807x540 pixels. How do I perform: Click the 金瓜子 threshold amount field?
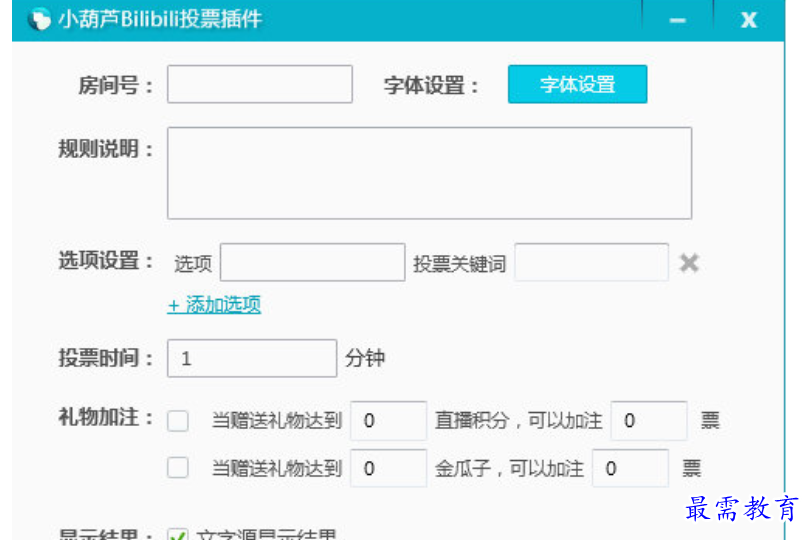point(389,468)
